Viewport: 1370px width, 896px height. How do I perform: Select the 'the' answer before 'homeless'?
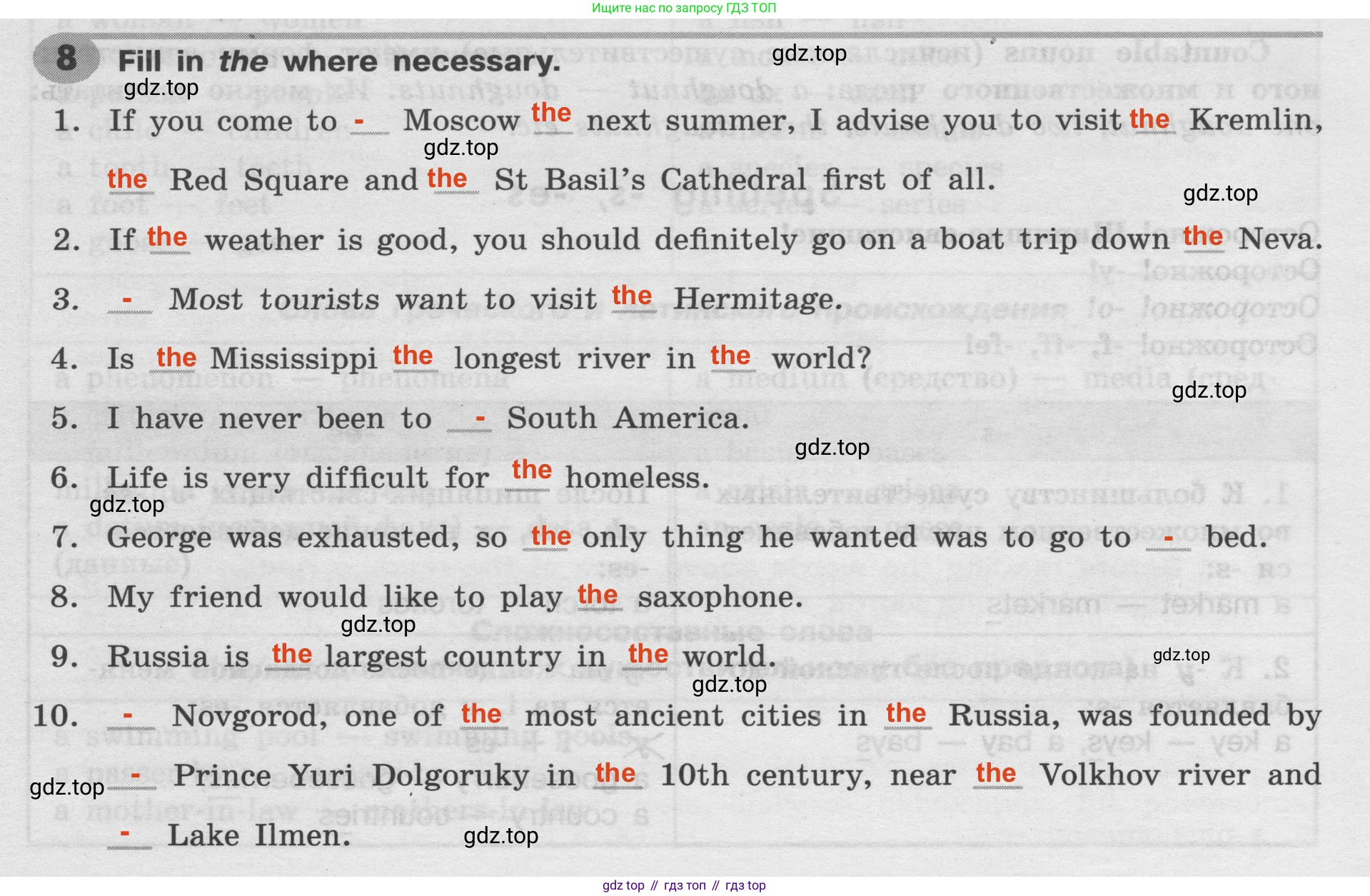click(532, 470)
